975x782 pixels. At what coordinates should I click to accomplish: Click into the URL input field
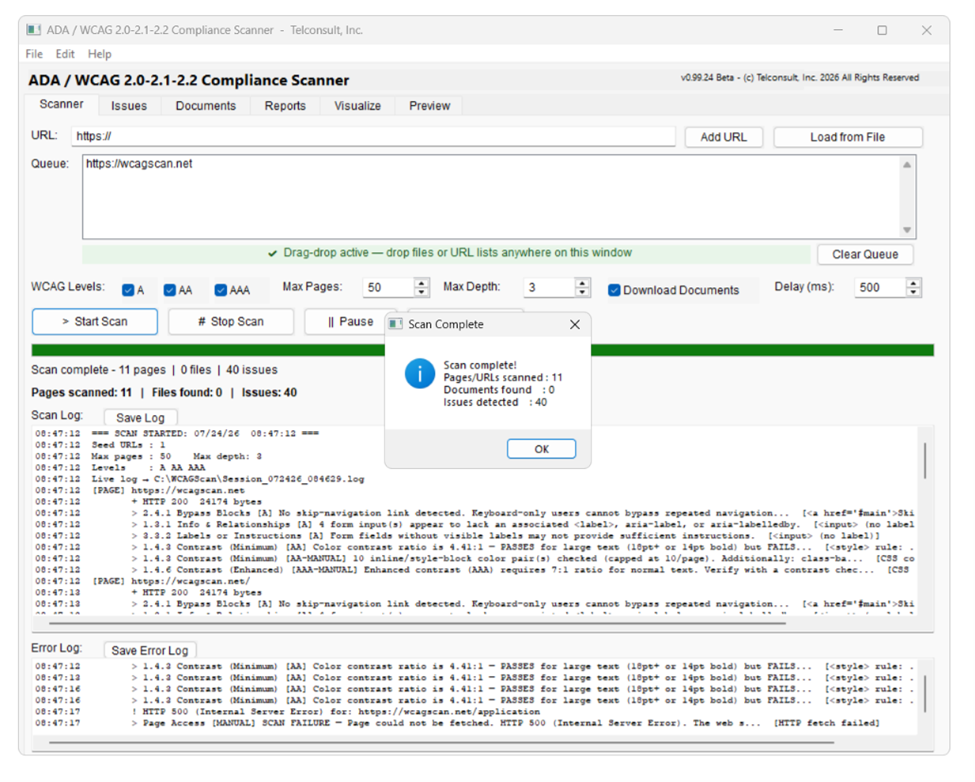pos(373,136)
